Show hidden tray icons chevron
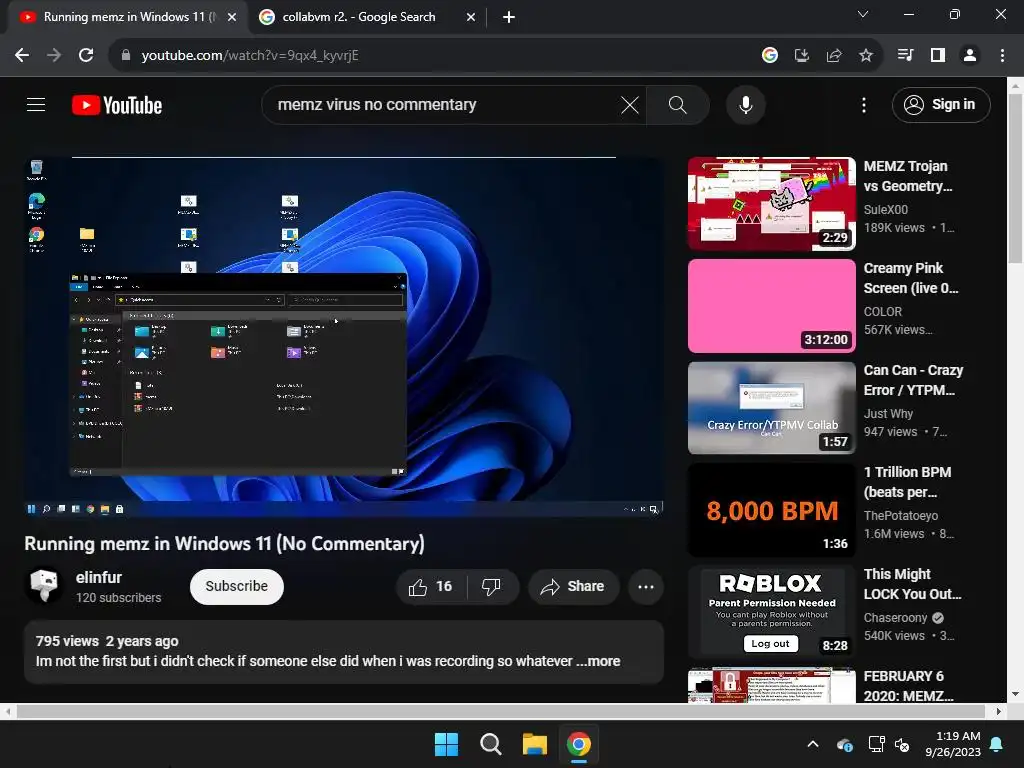Screen dimensions: 1024x768 [813, 744]
